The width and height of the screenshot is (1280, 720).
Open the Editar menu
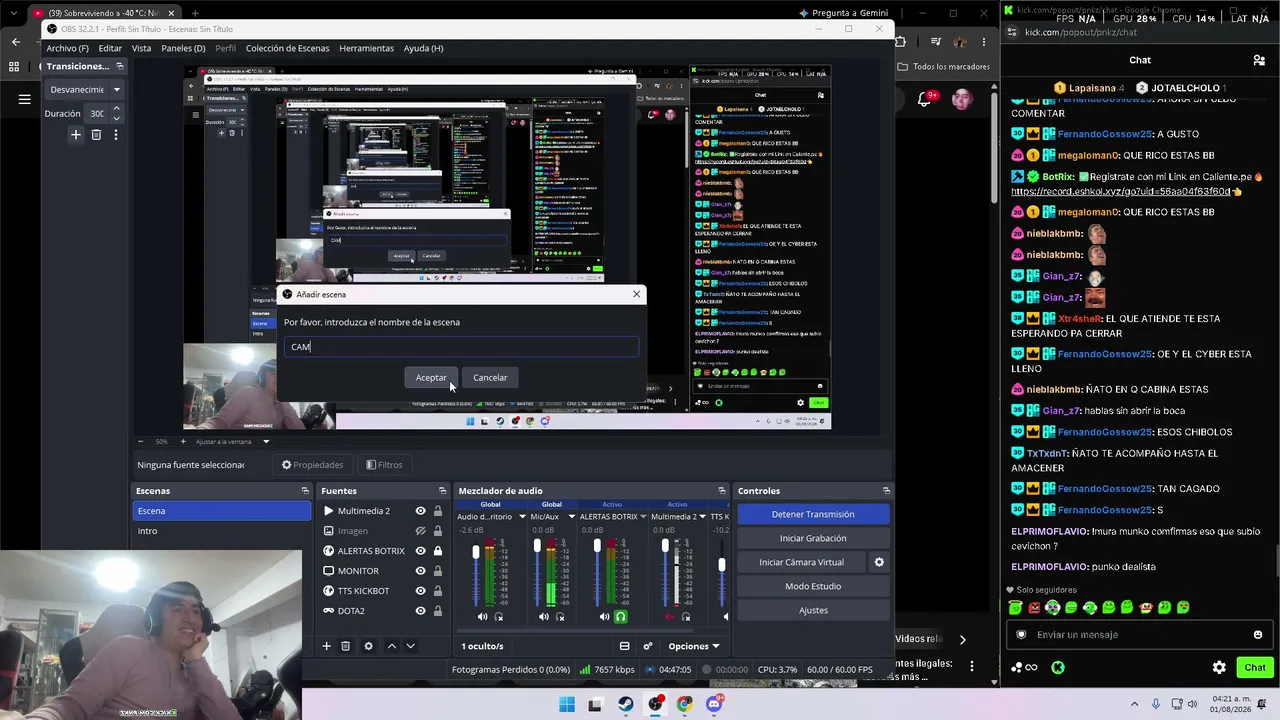(x=110, y=48)
